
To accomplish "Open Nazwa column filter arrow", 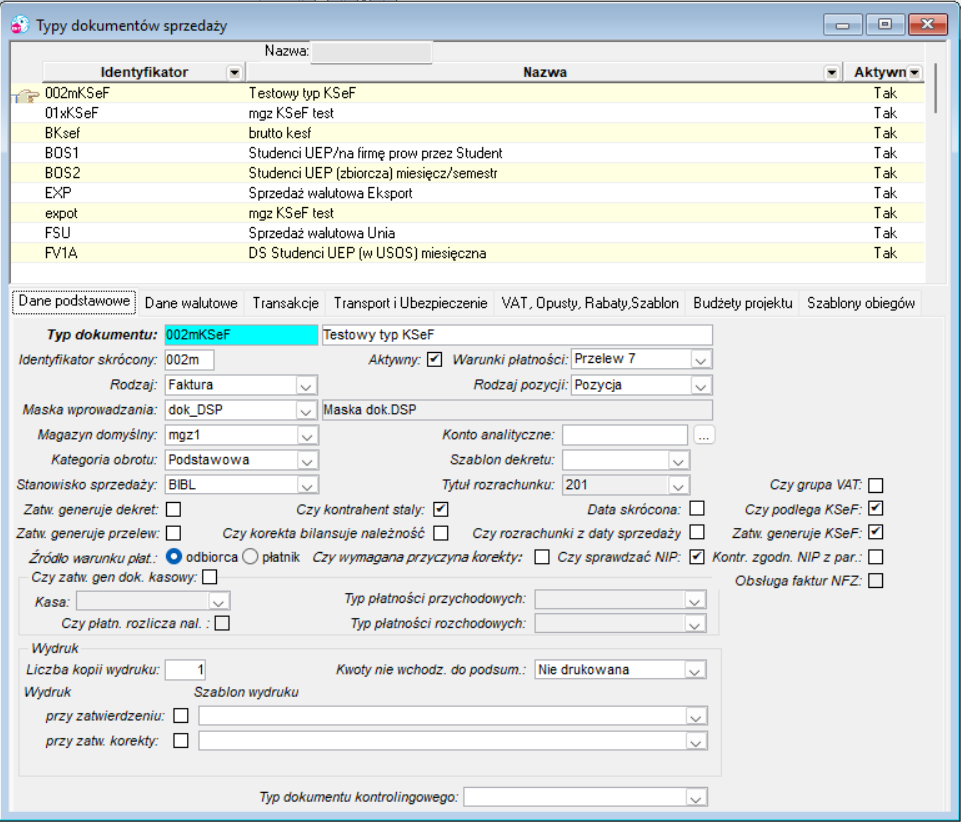I will pos(831,73).
